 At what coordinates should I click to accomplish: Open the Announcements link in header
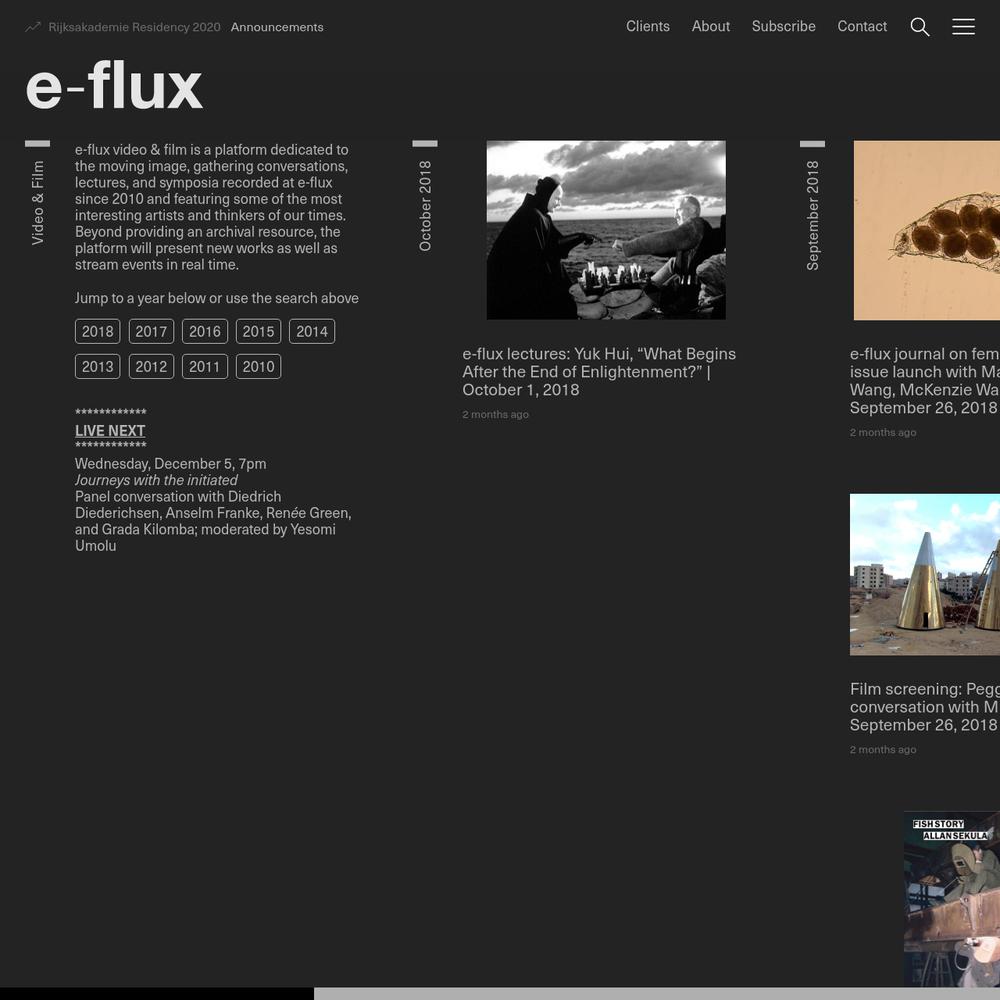[277, 27]
